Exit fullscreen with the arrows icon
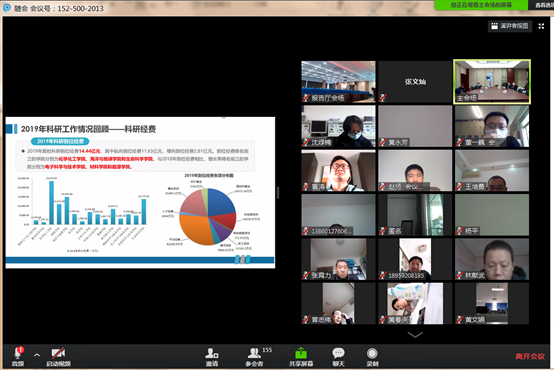The image size is (554, 370). pyautogui.click(x=541, y=26)
